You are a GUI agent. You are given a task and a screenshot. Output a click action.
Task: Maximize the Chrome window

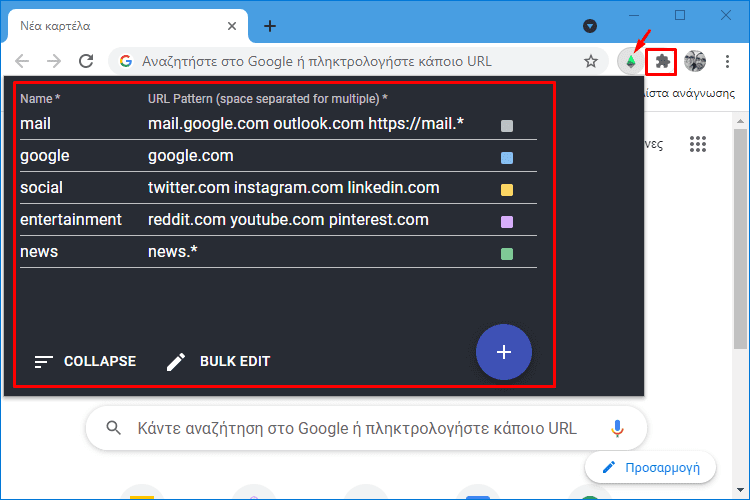(x=680, y=15)
